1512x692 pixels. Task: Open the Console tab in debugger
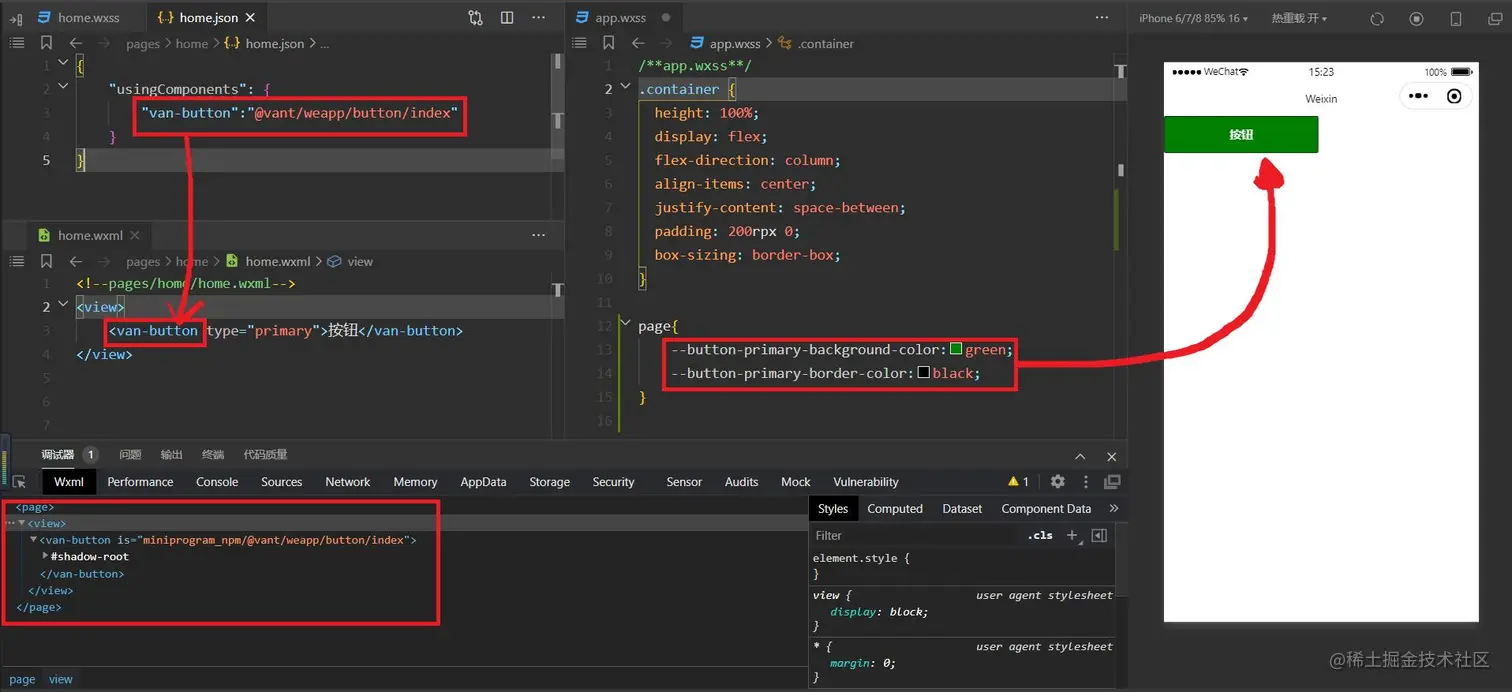pos(217,482)
